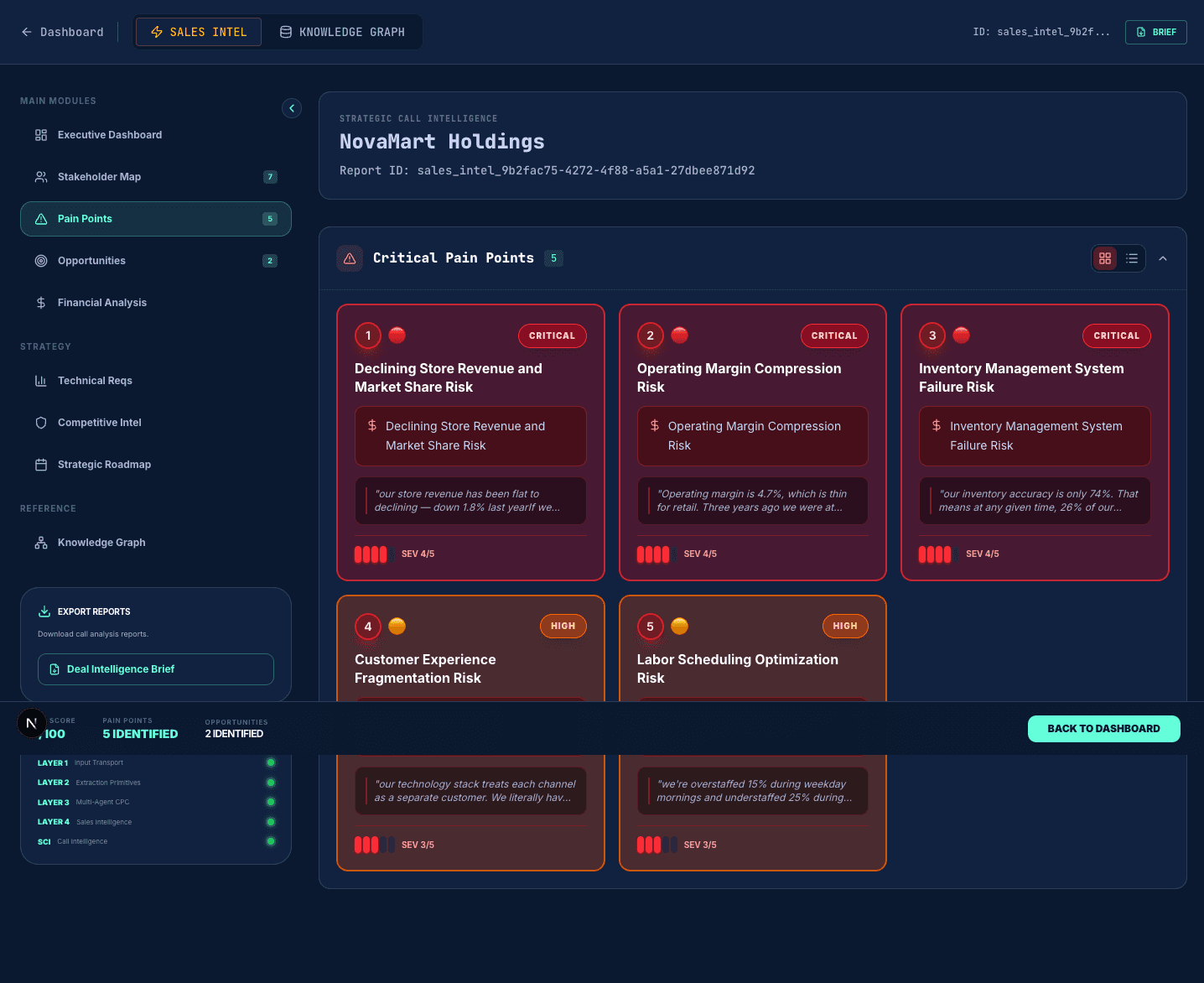Click the red dot on the Declining Store Revenue card
This screenshot has width=1204, height=983.
[397, 335]
